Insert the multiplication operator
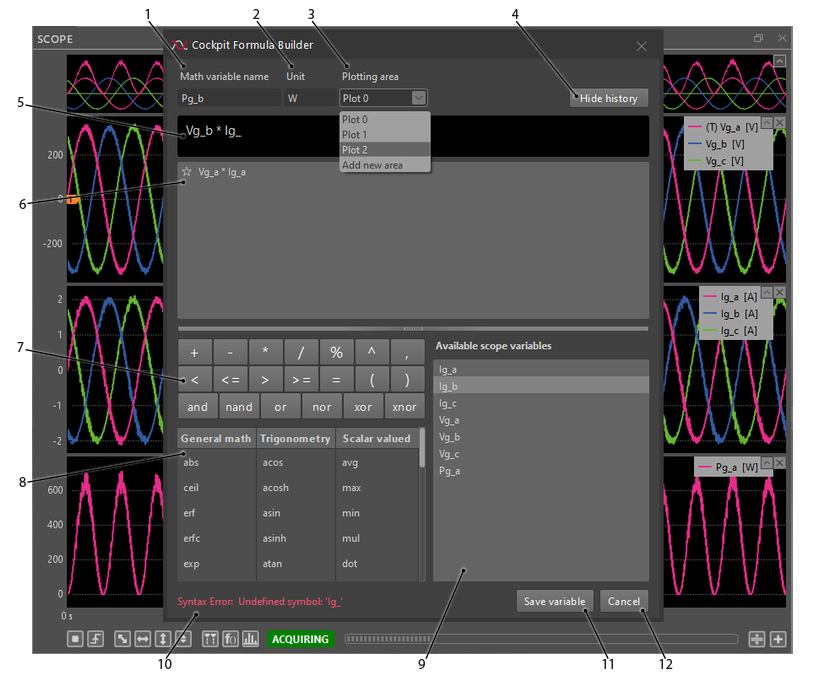This screenshot has height=680, width=825. coord(265,352)
